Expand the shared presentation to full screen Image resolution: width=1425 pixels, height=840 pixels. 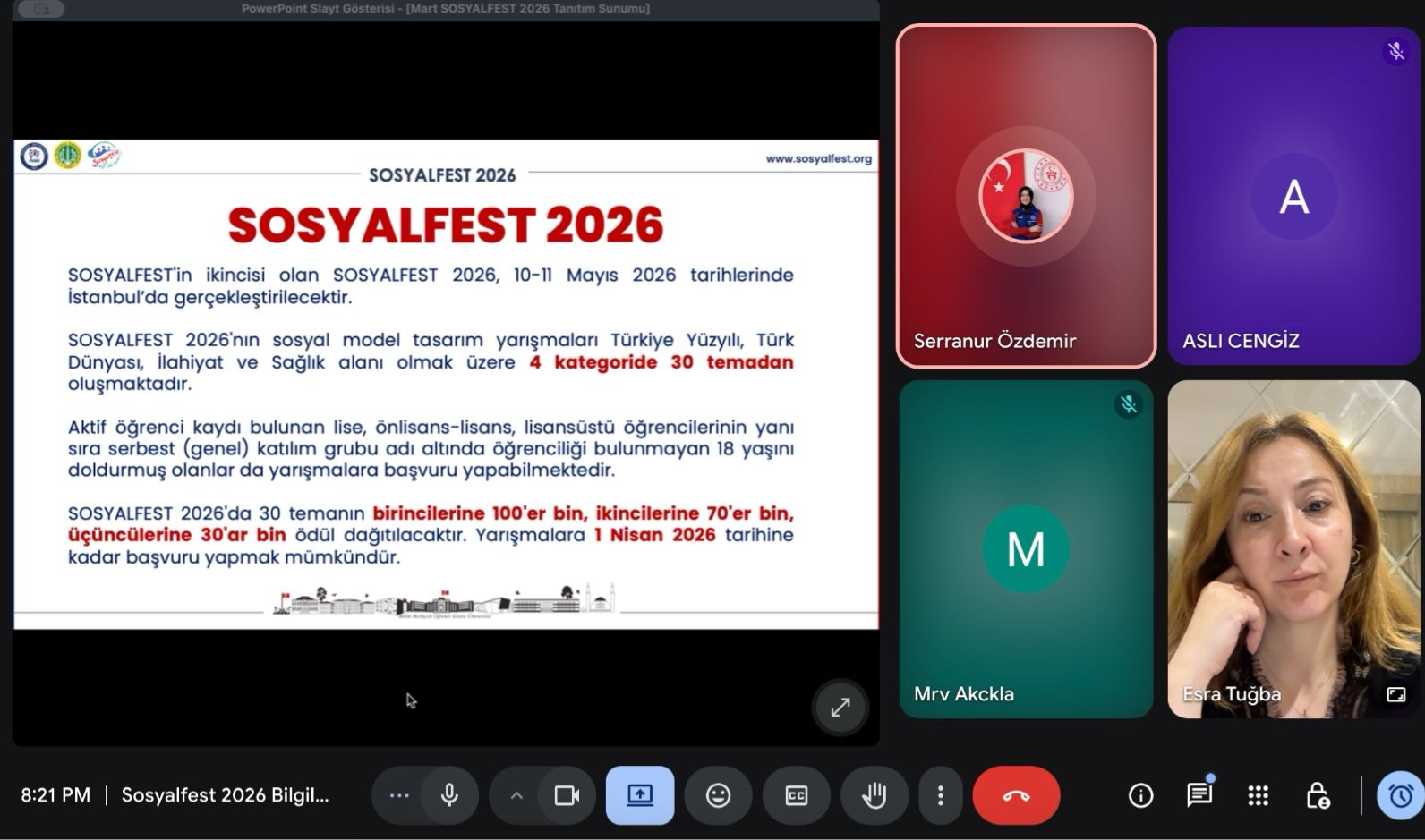[840, 708]
